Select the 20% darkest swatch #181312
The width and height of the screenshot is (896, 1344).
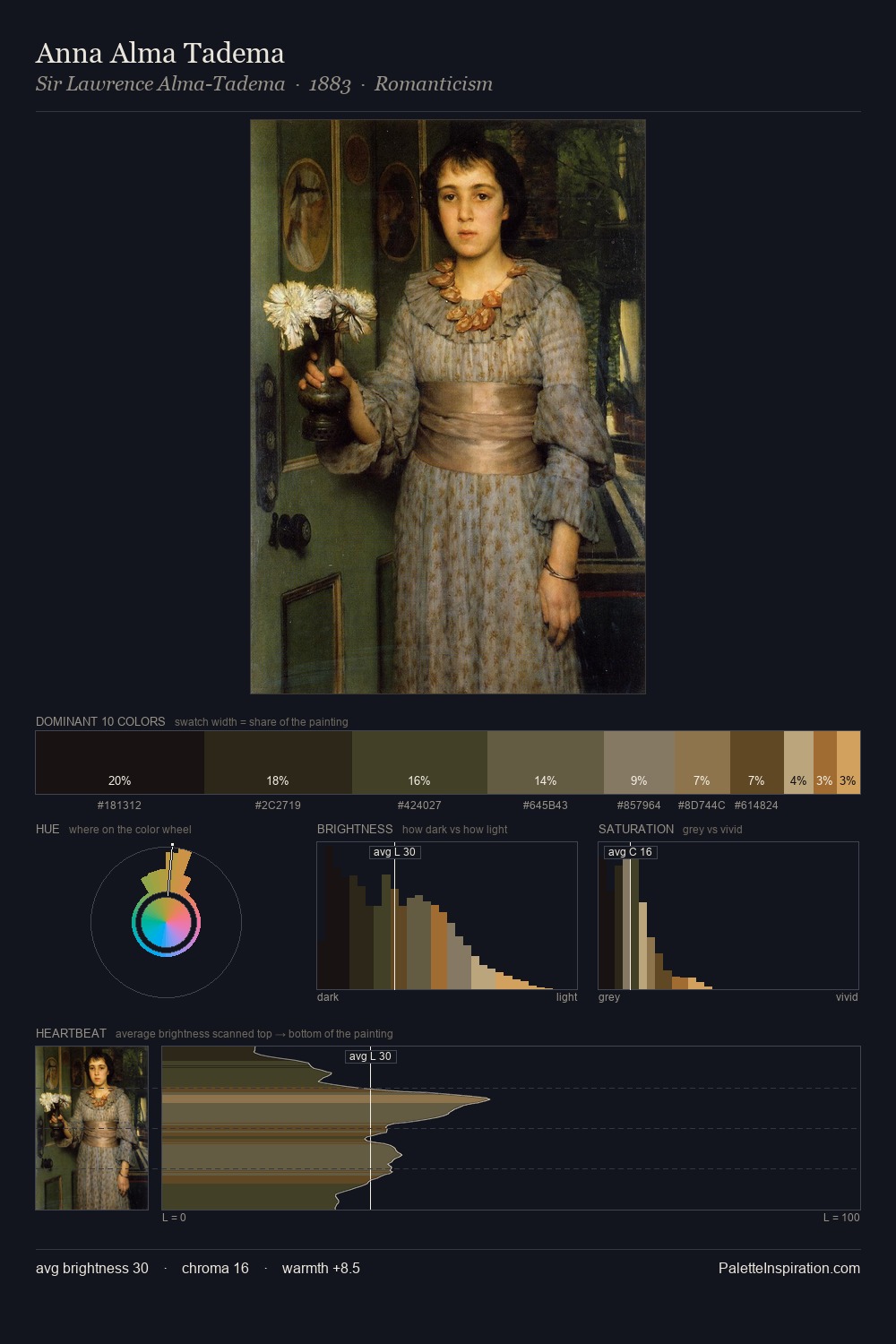[120, 762]
